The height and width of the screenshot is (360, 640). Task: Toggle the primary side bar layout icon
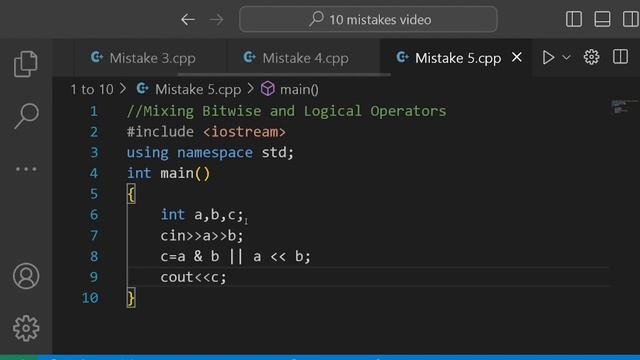(x=574, y=19)
